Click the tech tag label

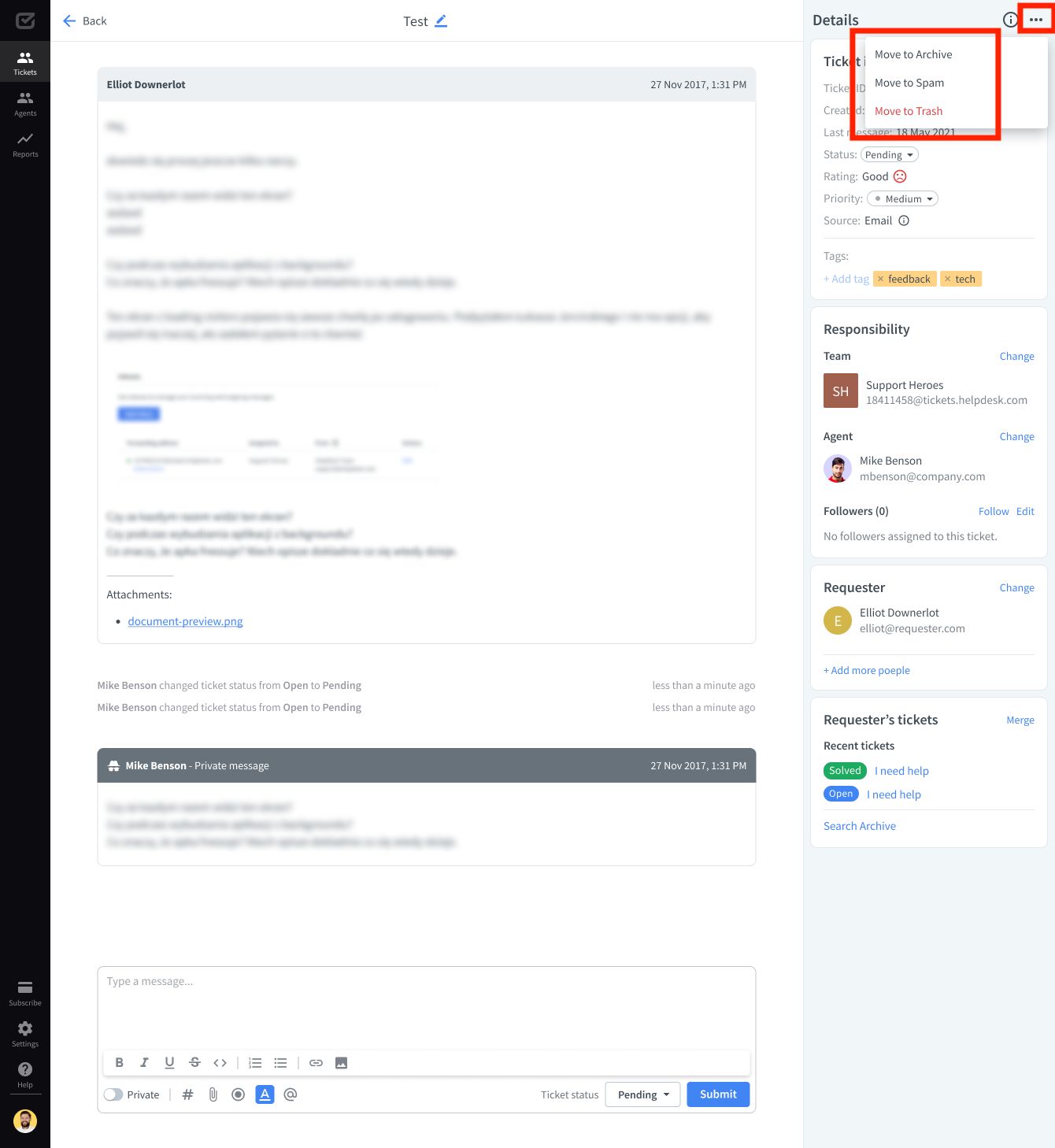(965, 279)
